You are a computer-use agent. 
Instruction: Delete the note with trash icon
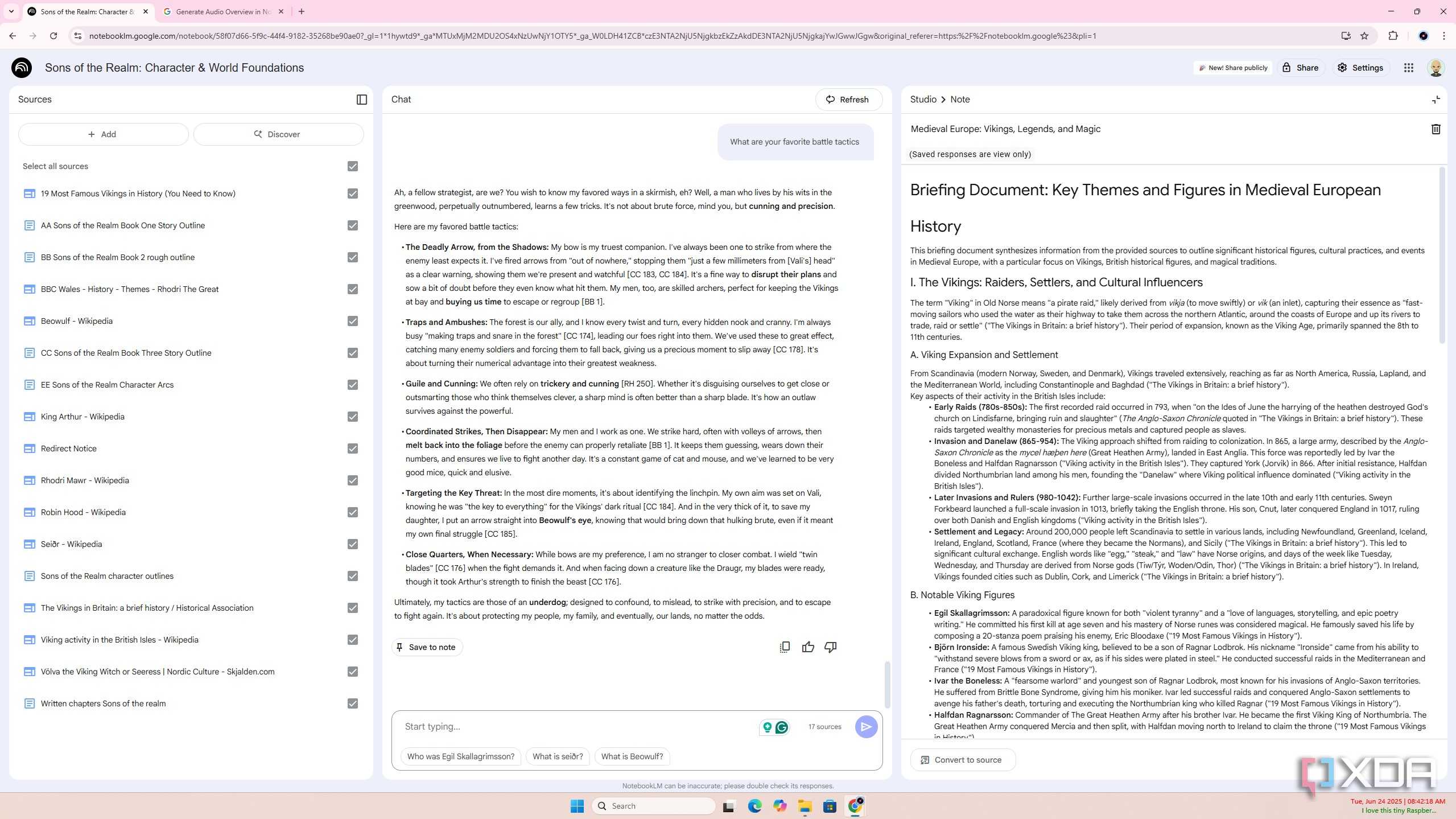1436,129
